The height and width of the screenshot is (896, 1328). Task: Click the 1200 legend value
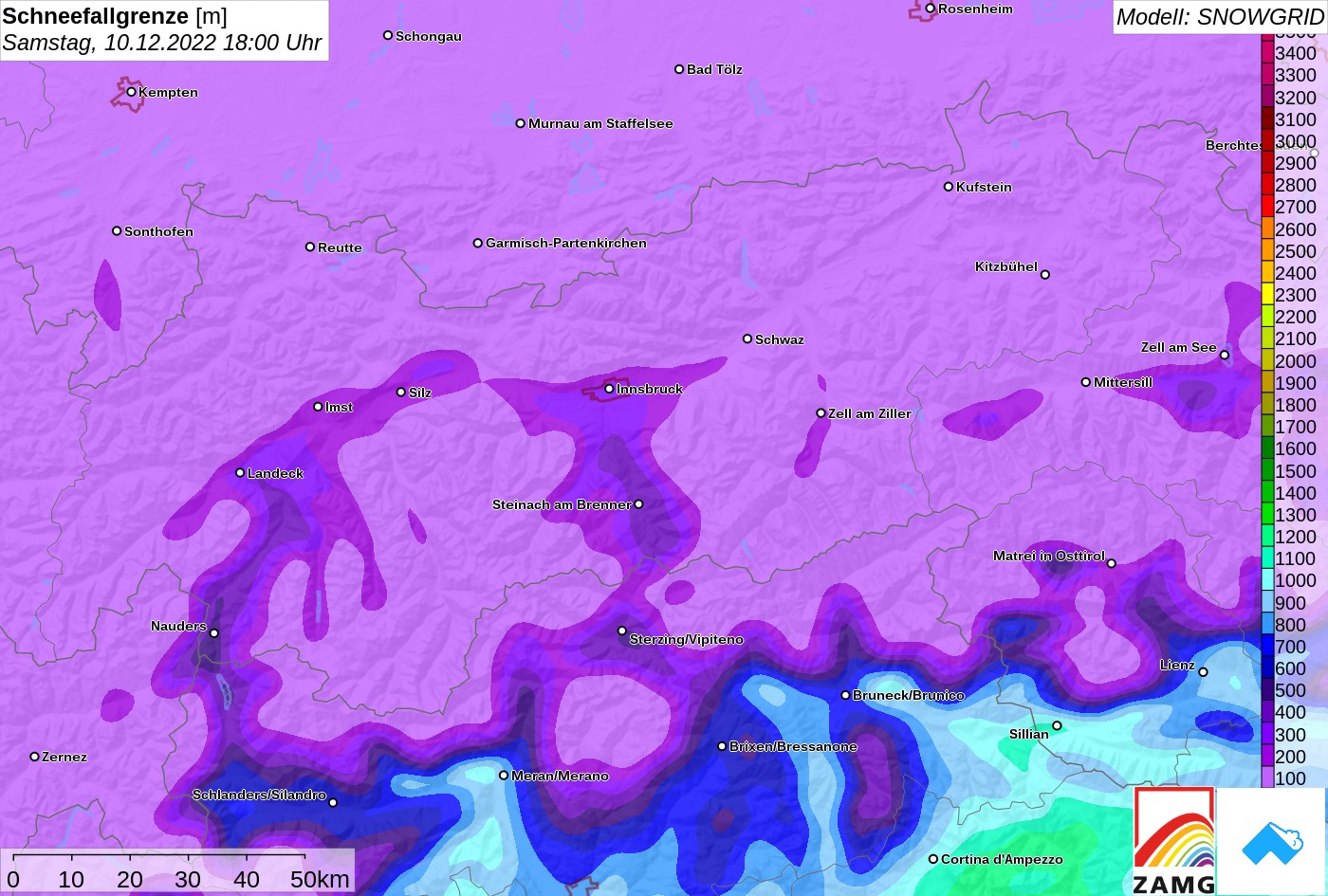(1296, 537)
